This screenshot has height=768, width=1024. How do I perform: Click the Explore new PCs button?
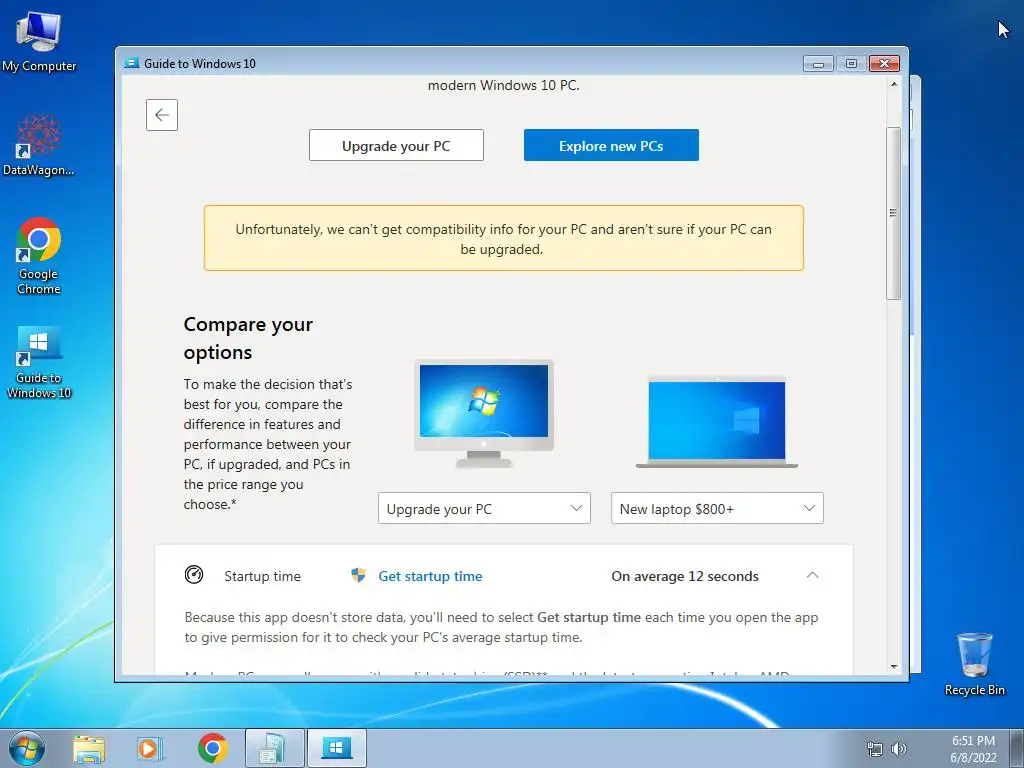point(611,145)
